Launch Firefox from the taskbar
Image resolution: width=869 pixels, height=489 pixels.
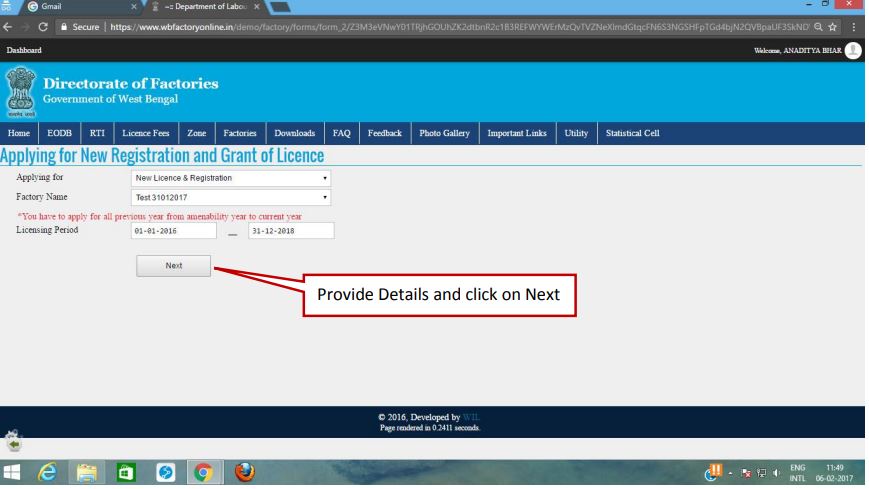tap(244, 472)
